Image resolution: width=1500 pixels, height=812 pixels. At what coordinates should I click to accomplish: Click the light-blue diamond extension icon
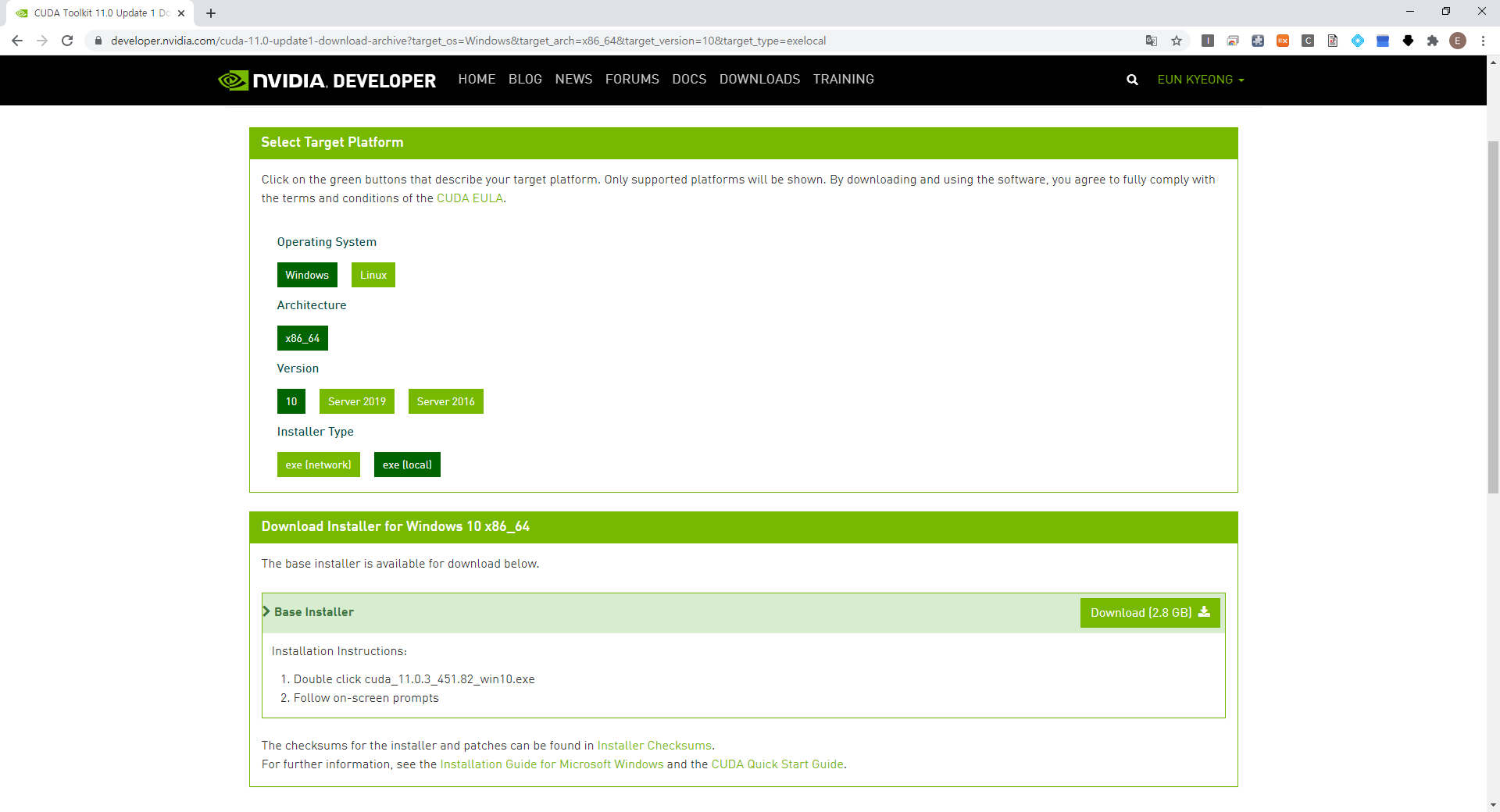point(1358,41)
